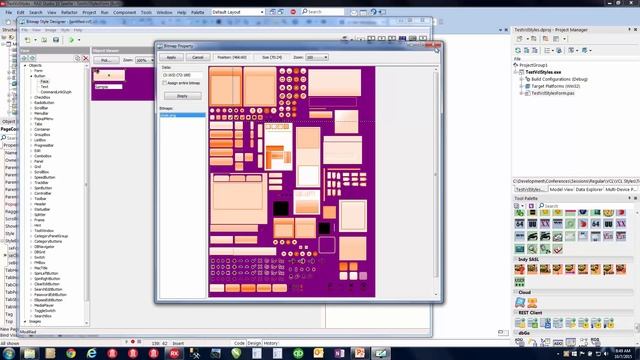
Task: Click the magnifier component icon in the Tool Palette
Action: click(x=532, y=249)
